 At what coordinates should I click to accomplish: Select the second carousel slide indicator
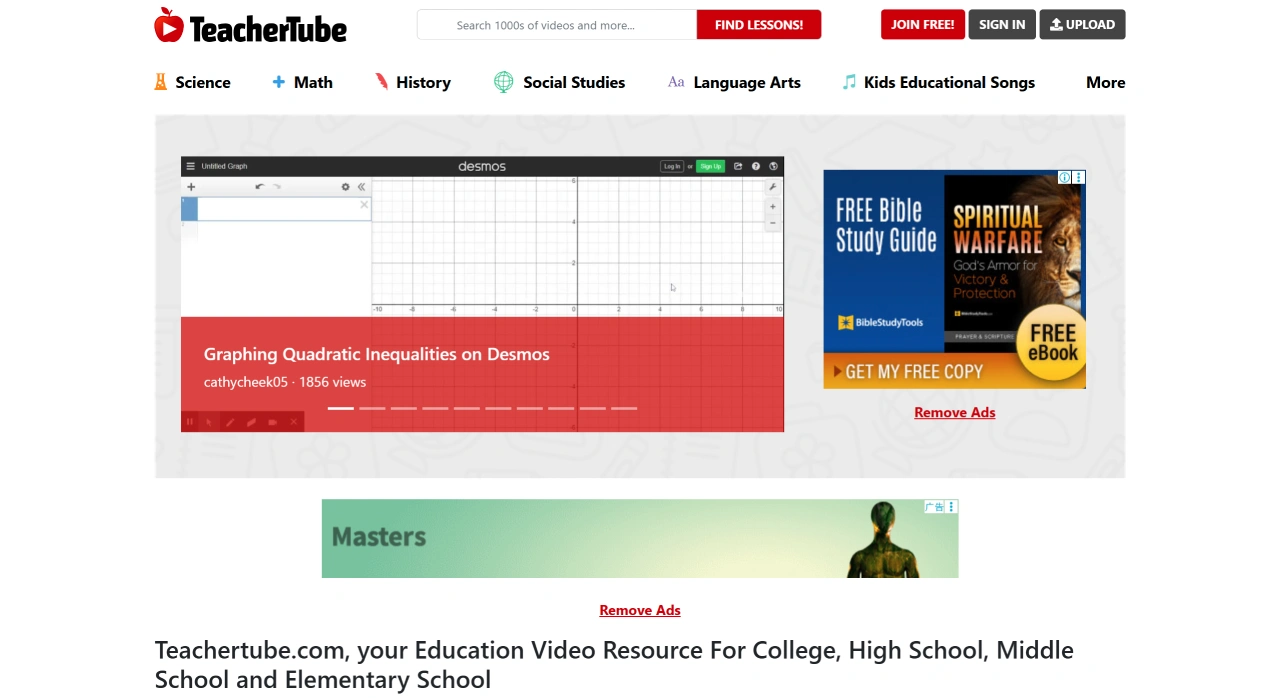[x=371, y=408]
